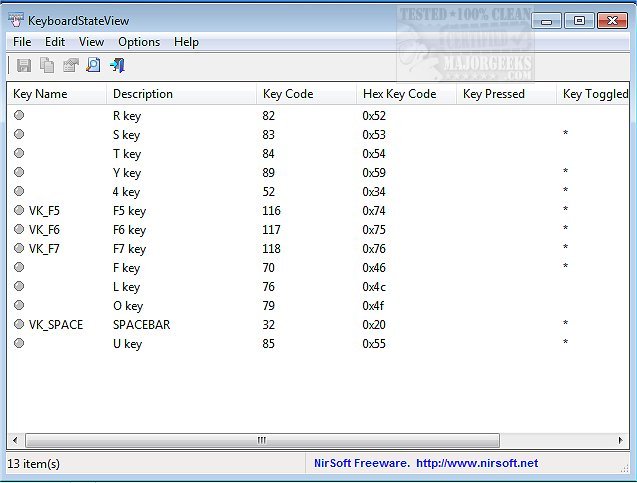Select the 'U key' description cell
Image resolution: width=637 pixels, height=483 pixels.
(x=127, y=344)
